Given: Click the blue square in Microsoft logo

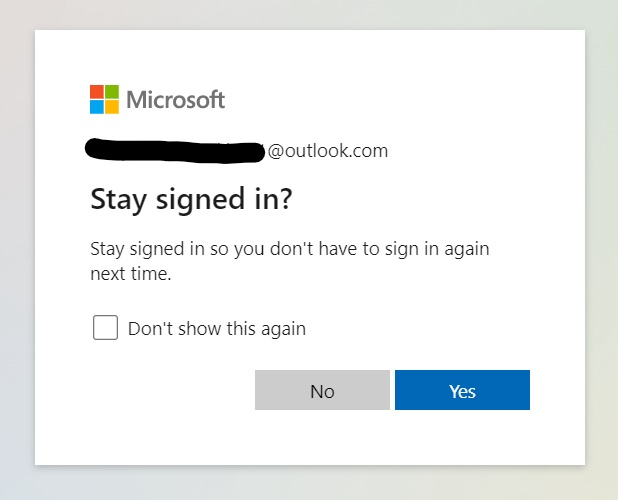Looking at the screenshot, I should pos(97,106).
